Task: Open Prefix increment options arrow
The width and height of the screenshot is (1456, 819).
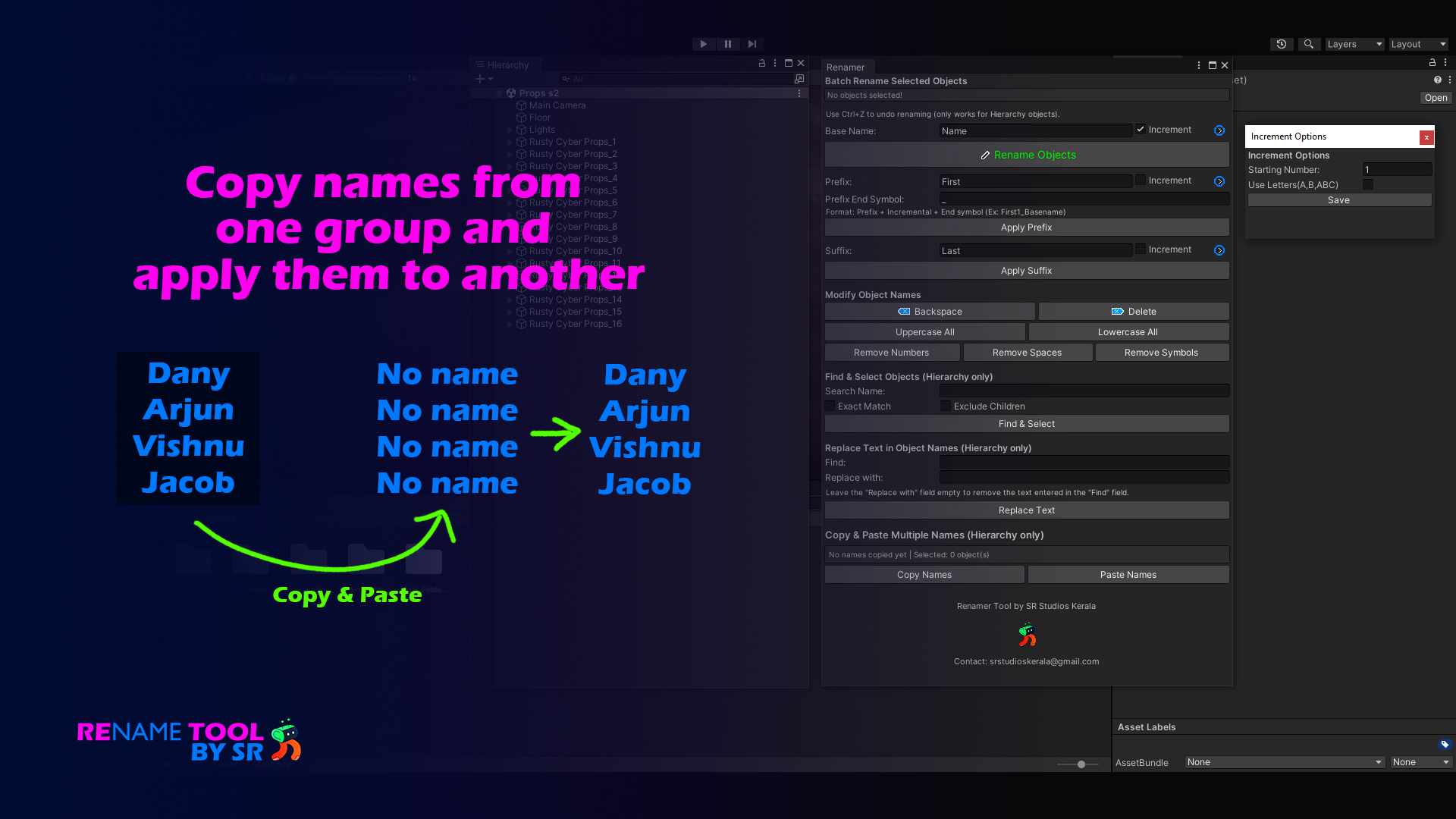Action: 1219,181
